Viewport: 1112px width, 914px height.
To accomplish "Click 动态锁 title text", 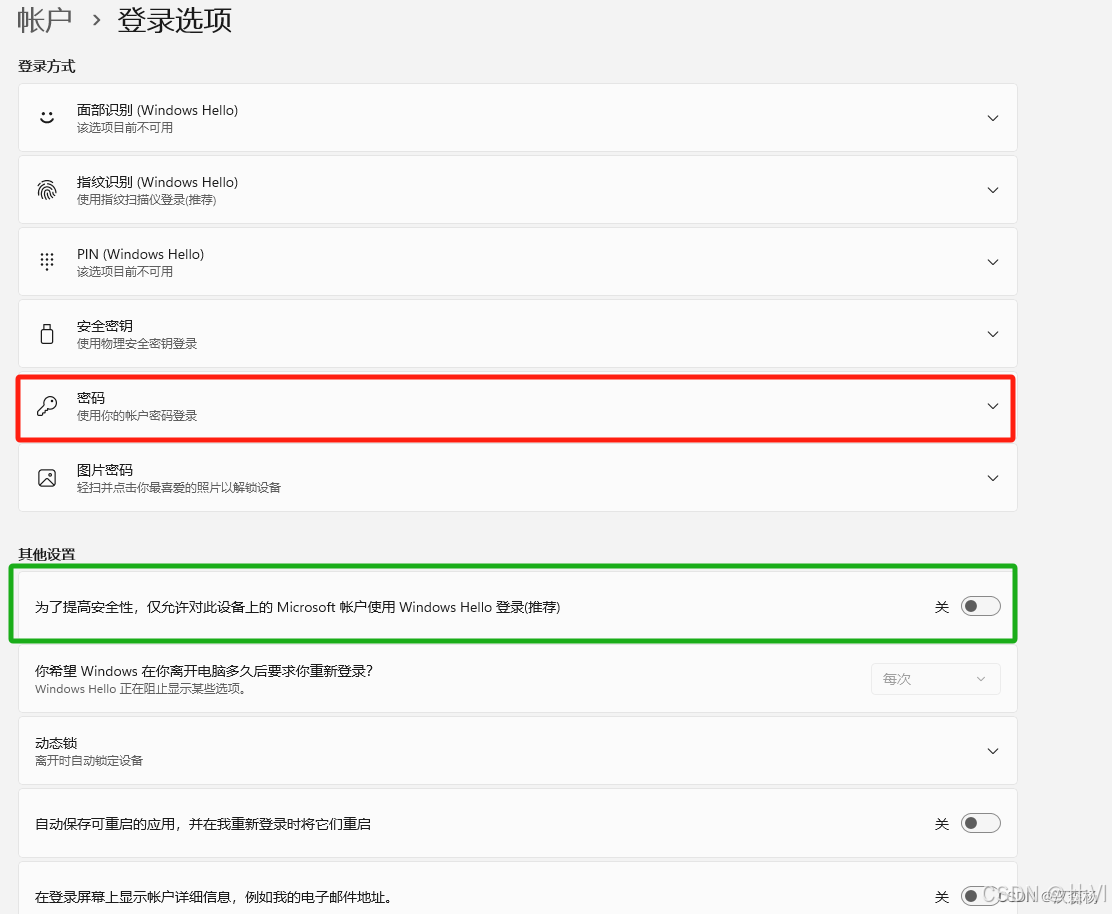I will (56, 743).
